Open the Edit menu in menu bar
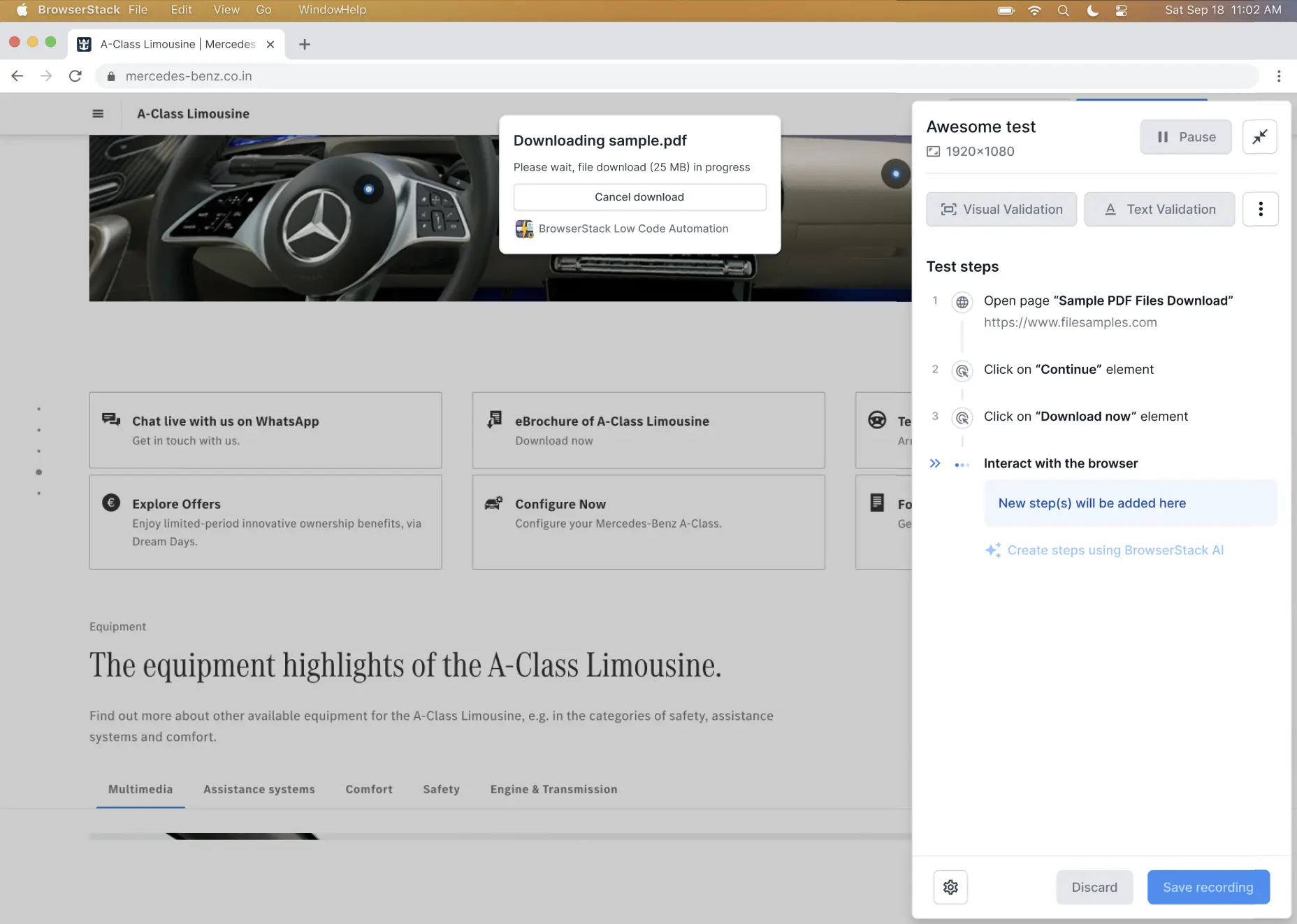The image size is (1297, 924). [x=181, y=10]
